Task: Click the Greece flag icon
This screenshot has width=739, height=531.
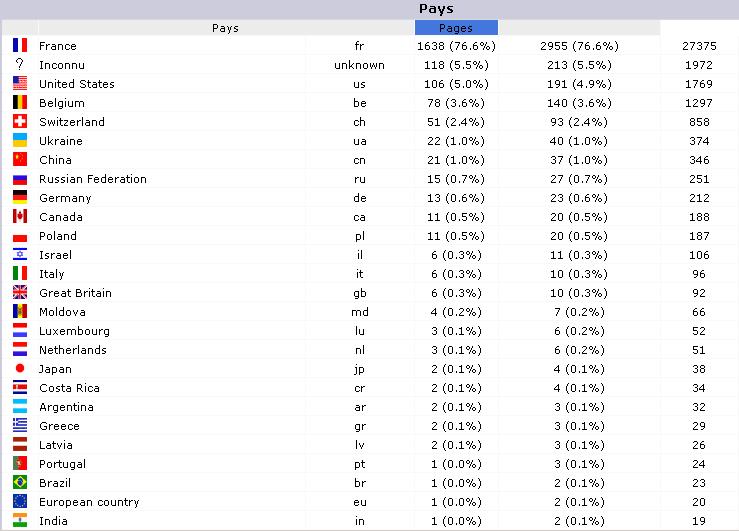Action: tap(20, 426)
